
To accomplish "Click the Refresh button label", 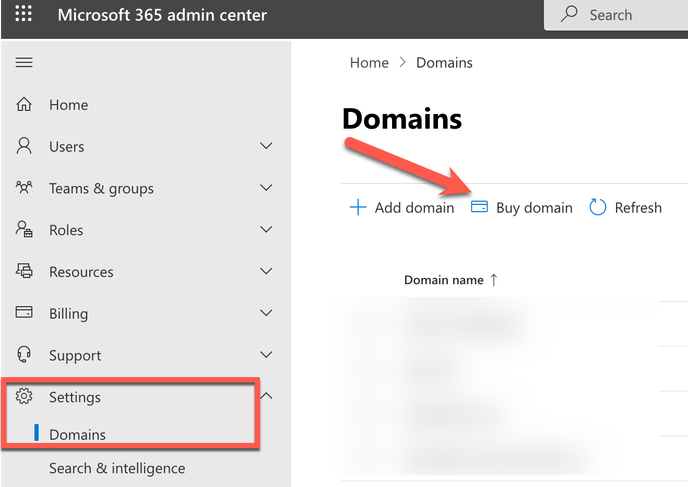I will (638, 207).
